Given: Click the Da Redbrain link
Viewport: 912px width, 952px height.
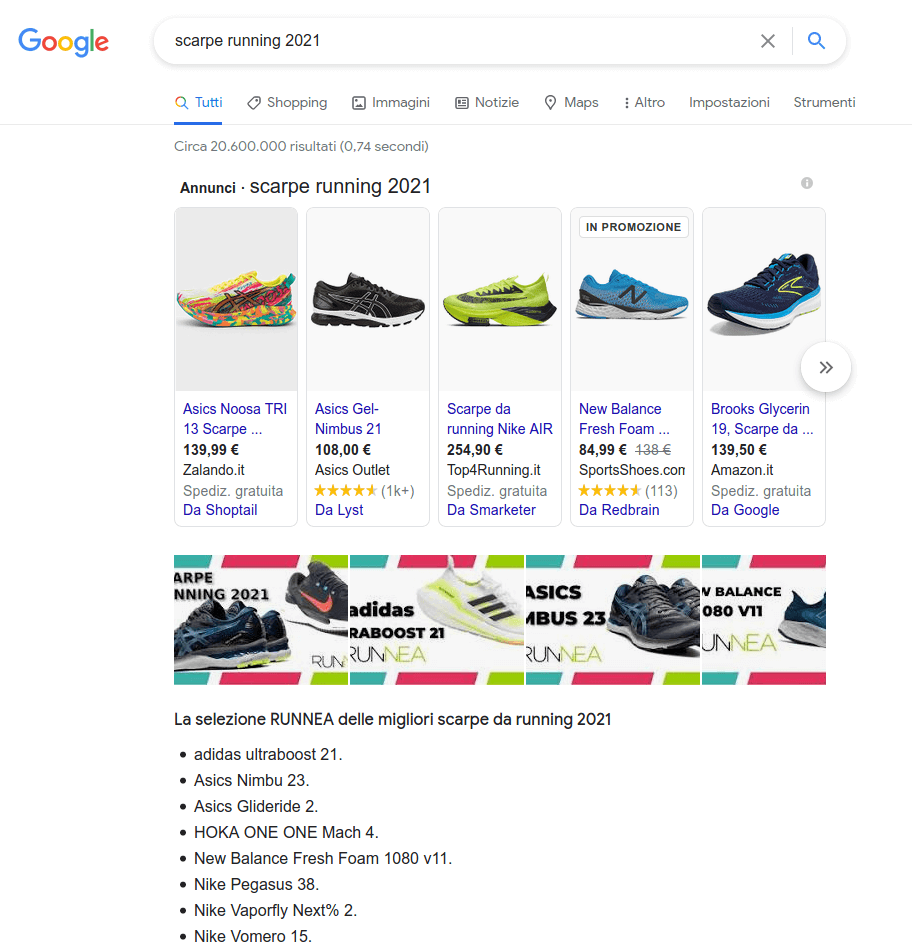Looking at the screenshot, I should point(619,510).
